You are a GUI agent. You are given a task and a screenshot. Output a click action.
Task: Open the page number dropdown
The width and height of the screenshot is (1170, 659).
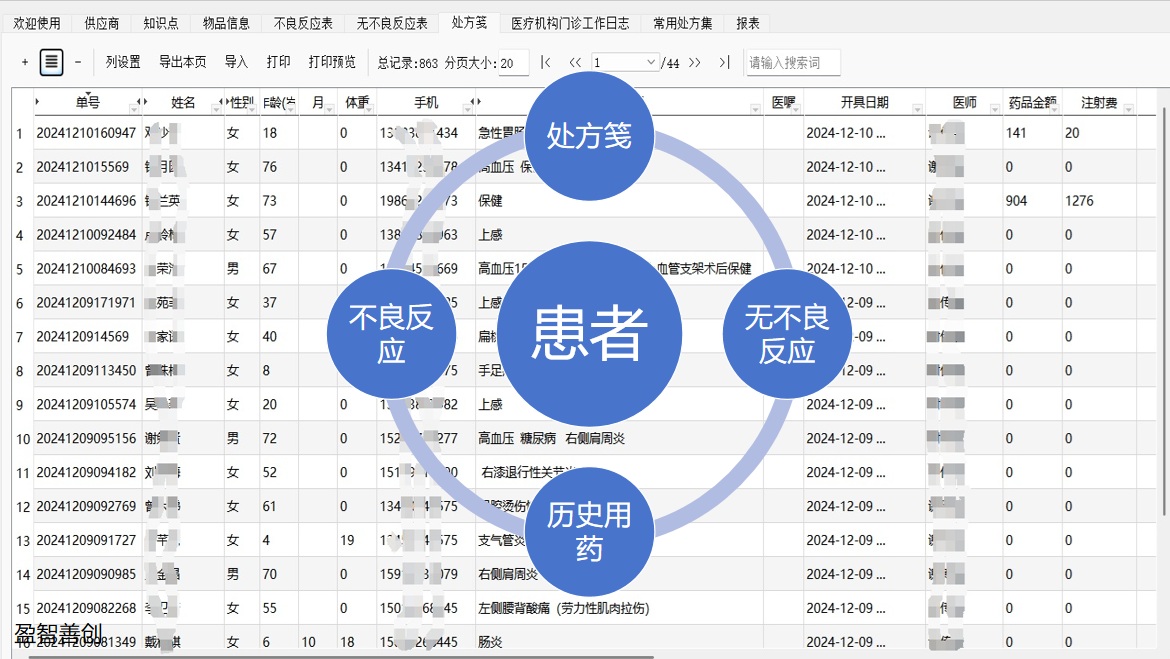651,62
